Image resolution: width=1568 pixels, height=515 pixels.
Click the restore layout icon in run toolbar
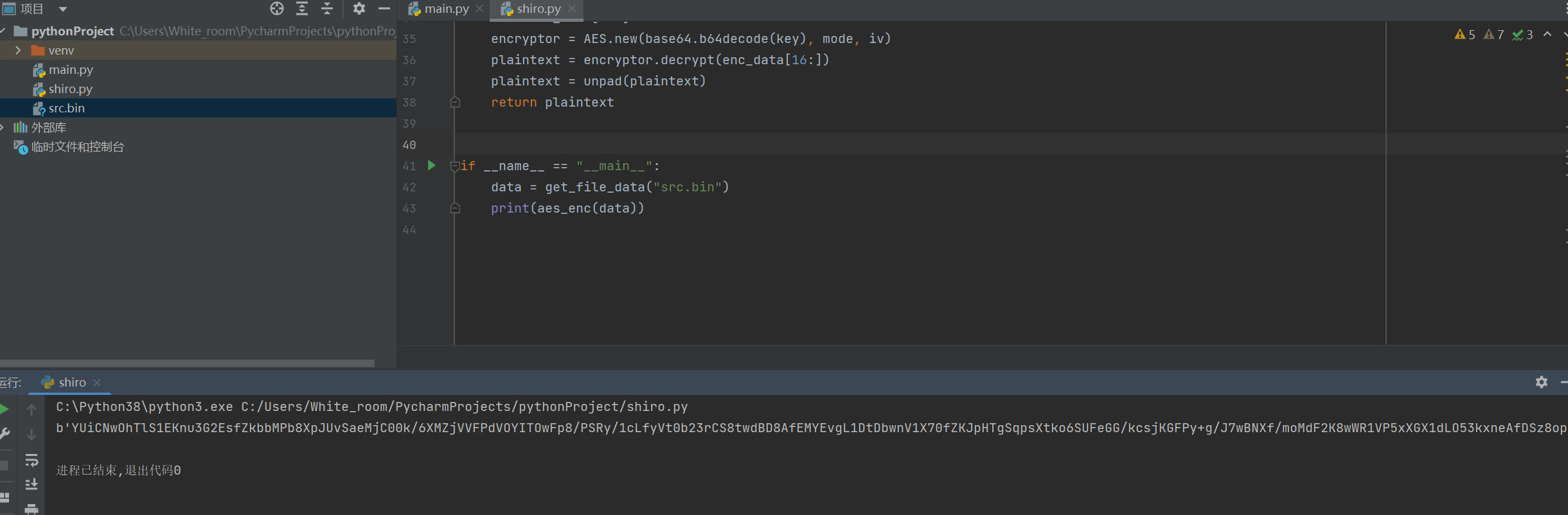point(5,497)
